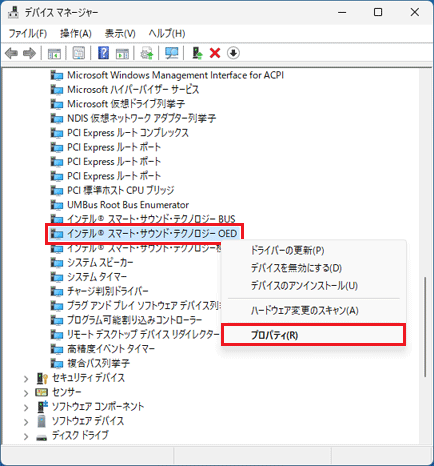Expand the セキュリティ デバイス category
Screen dimensions: 434x466
(x=26, y=379)
